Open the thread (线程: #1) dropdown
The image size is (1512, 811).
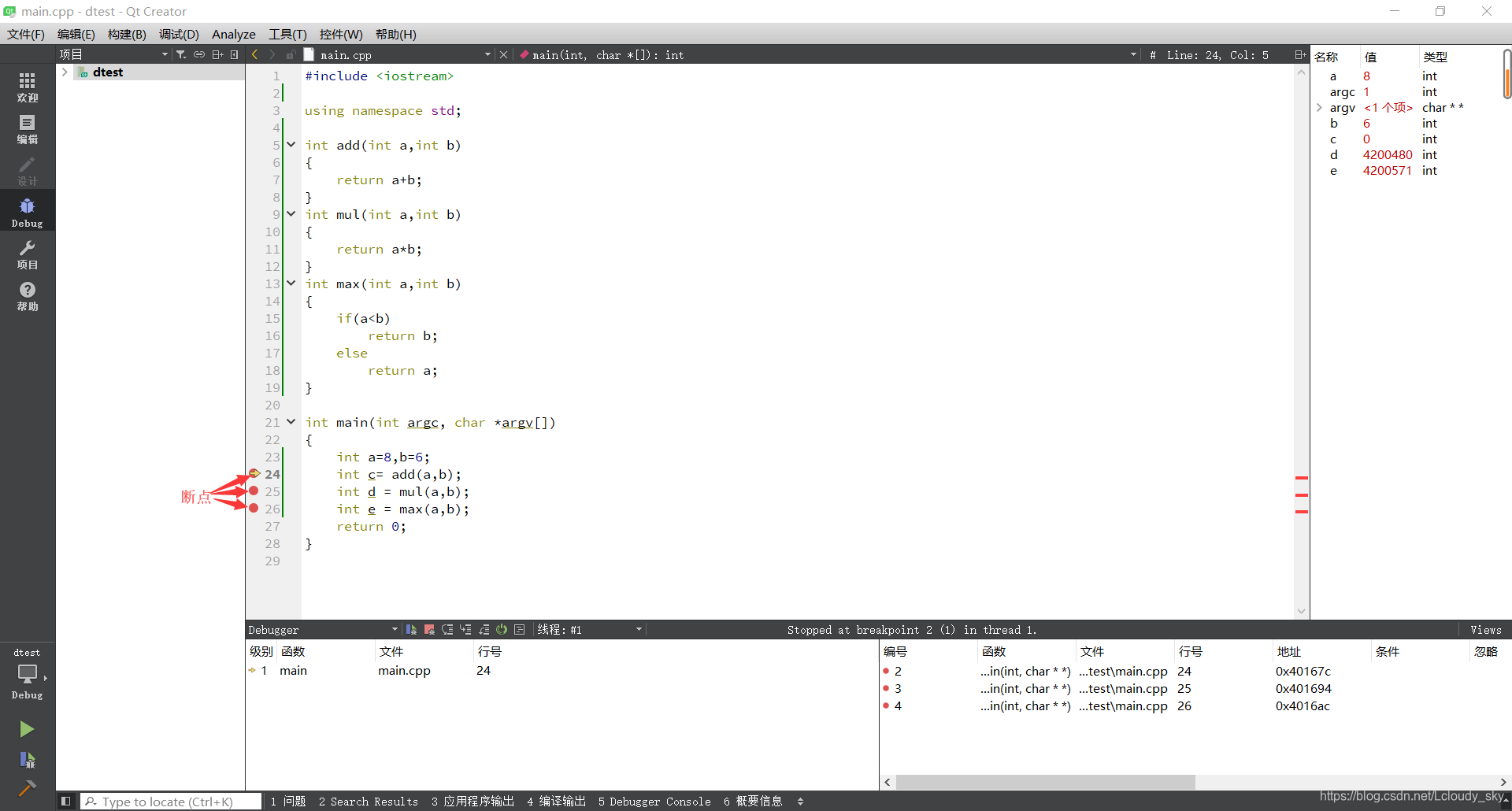click(x=590, y=629)
